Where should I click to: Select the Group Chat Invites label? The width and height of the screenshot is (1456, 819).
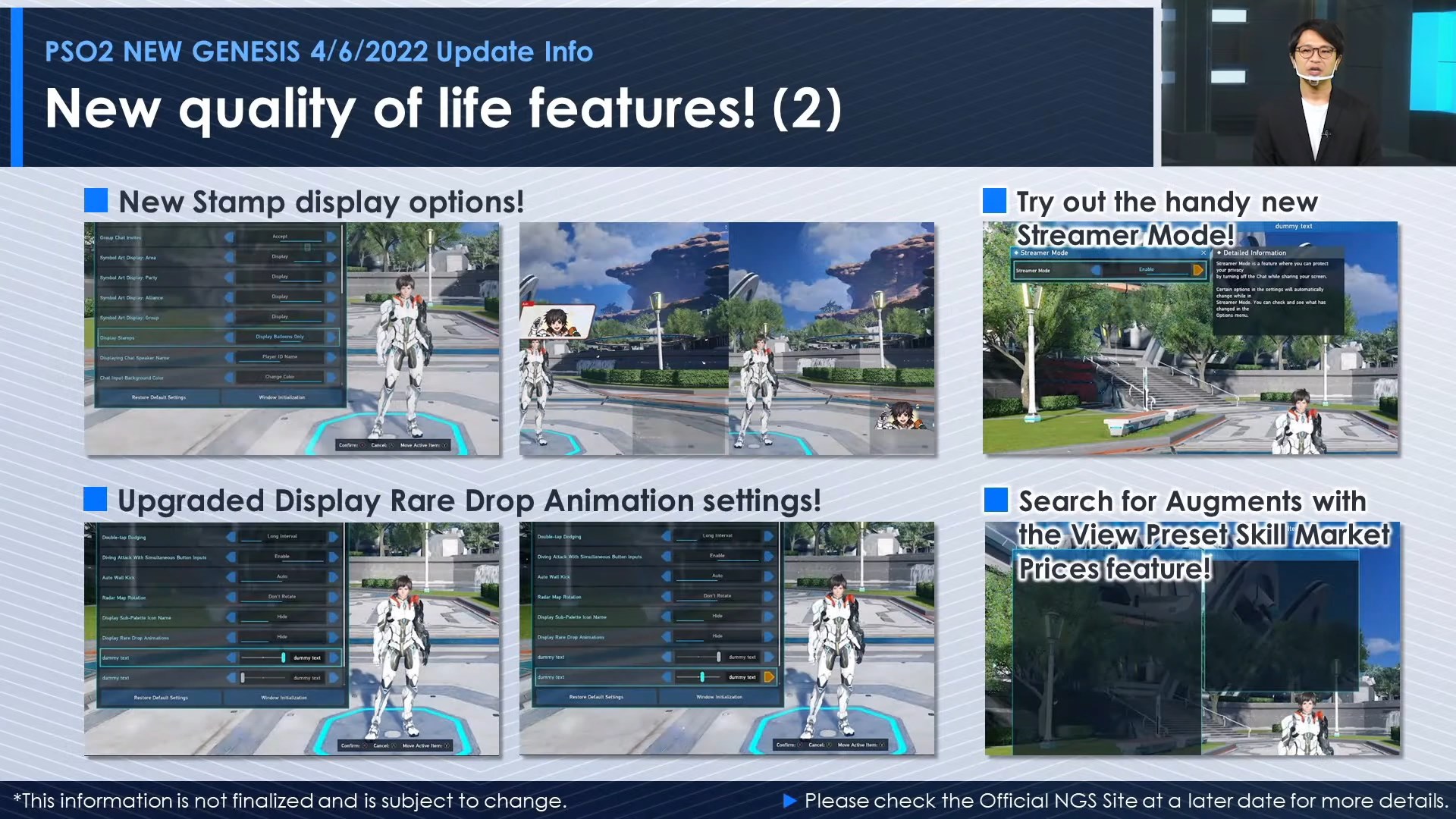120,238
